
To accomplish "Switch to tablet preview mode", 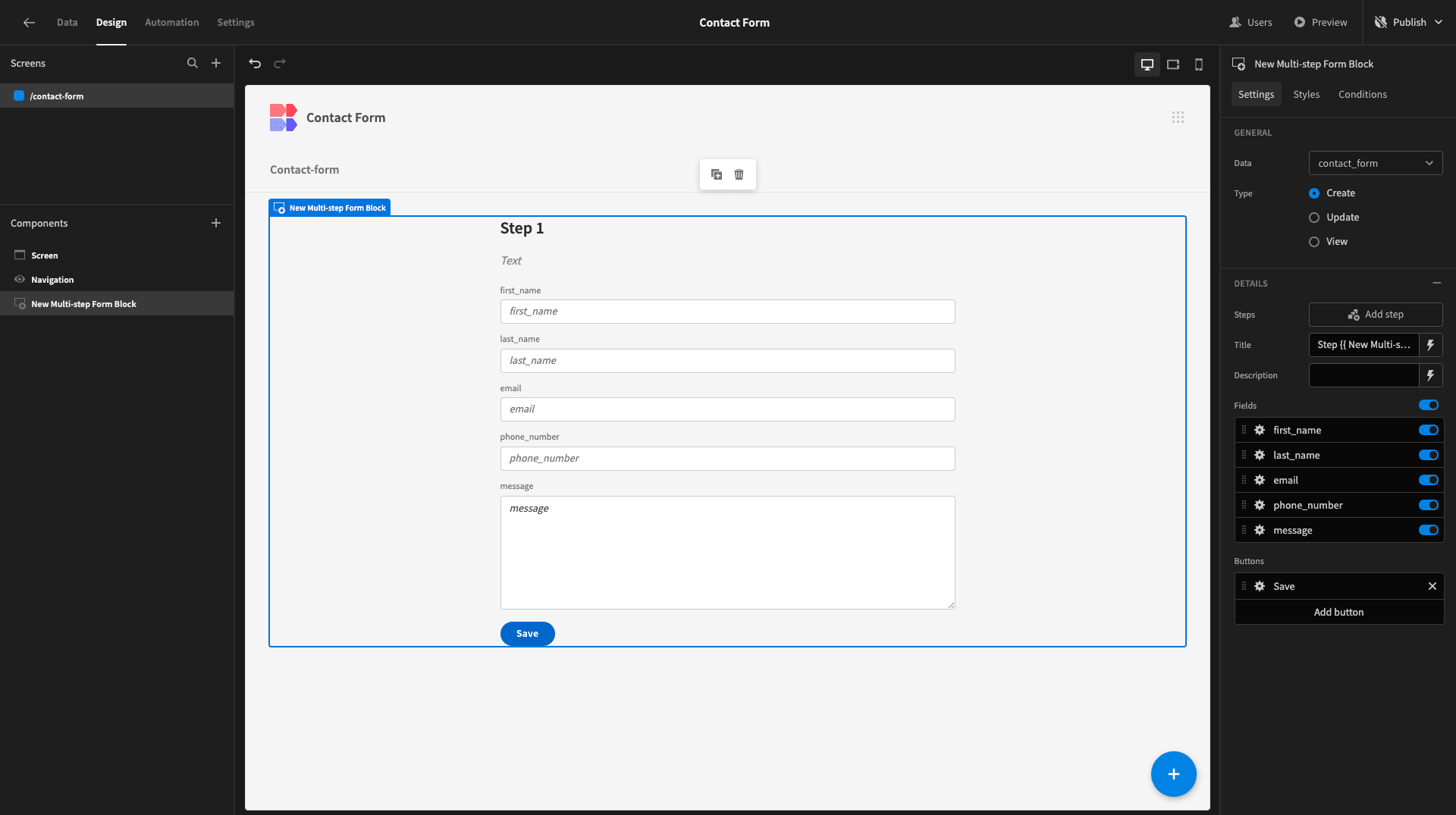I will 1173,64.
